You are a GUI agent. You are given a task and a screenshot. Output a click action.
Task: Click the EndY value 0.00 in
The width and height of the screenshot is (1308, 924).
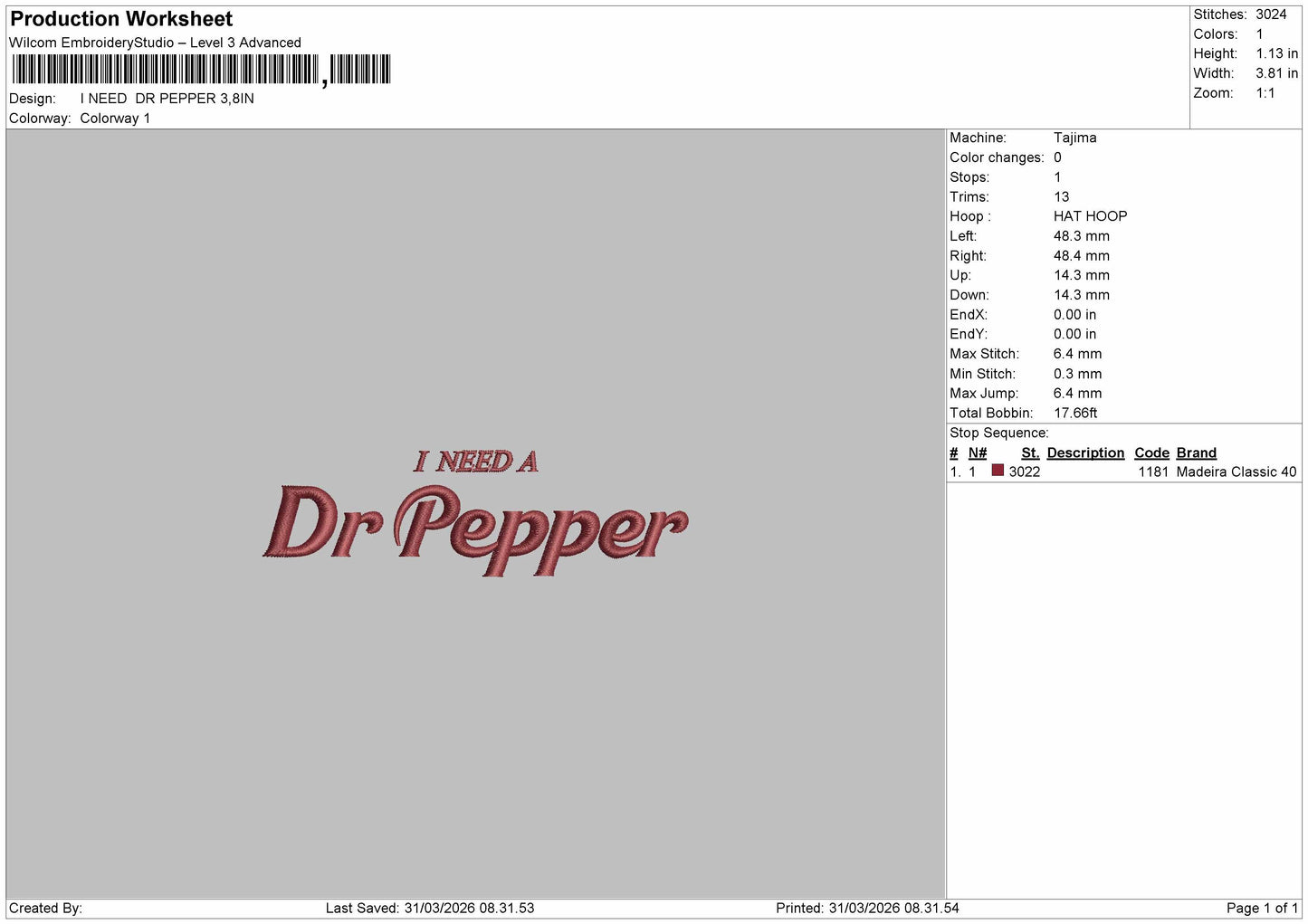coord(1074,334)
